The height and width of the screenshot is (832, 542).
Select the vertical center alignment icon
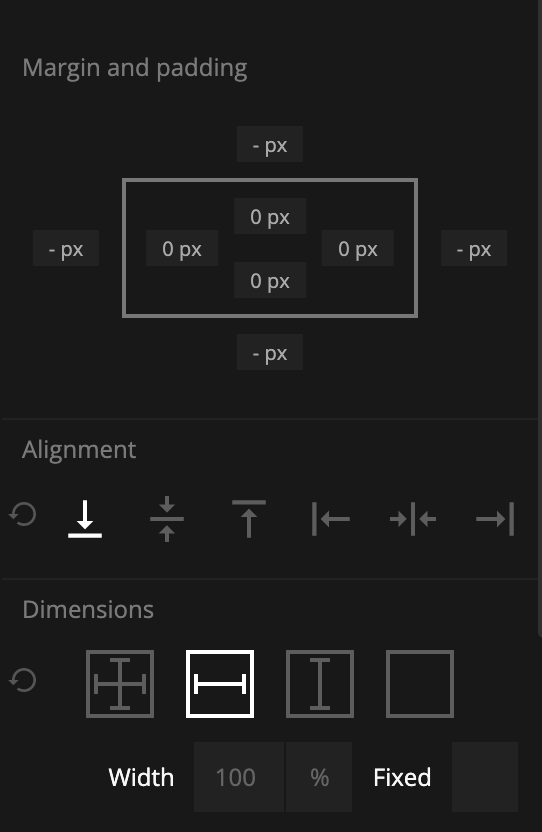167,518
